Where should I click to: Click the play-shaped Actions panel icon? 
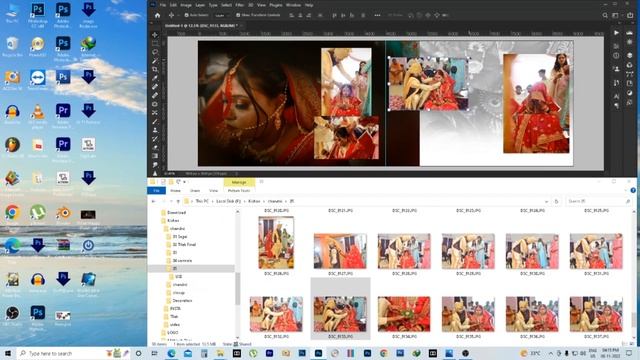616,33
